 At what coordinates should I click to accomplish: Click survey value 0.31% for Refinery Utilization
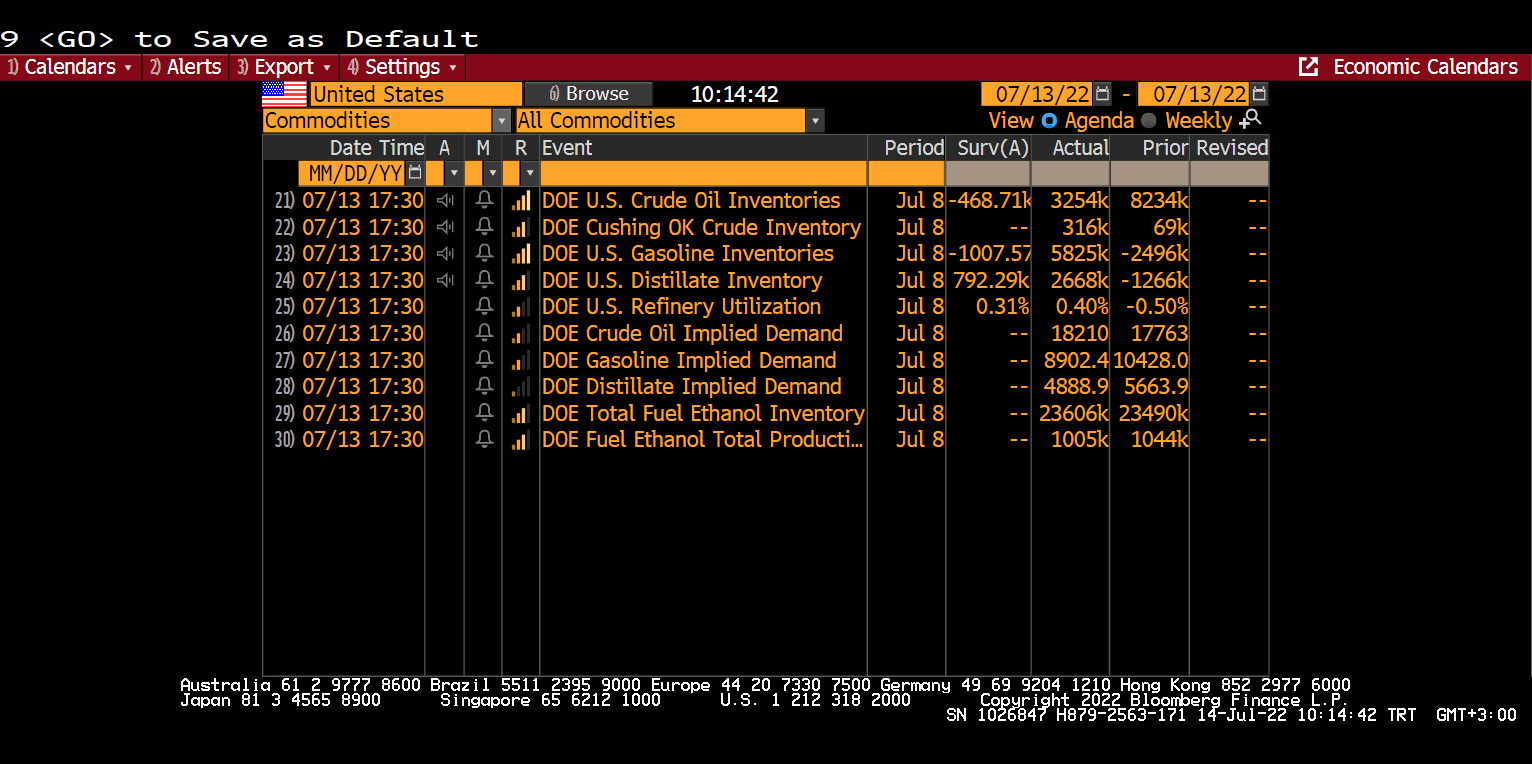click(1003, 307)
